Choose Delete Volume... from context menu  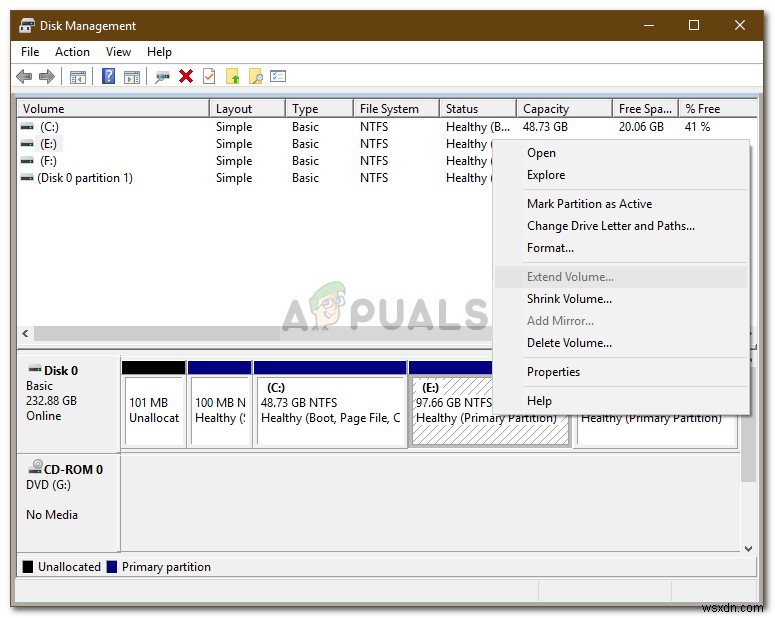(621, 343)
